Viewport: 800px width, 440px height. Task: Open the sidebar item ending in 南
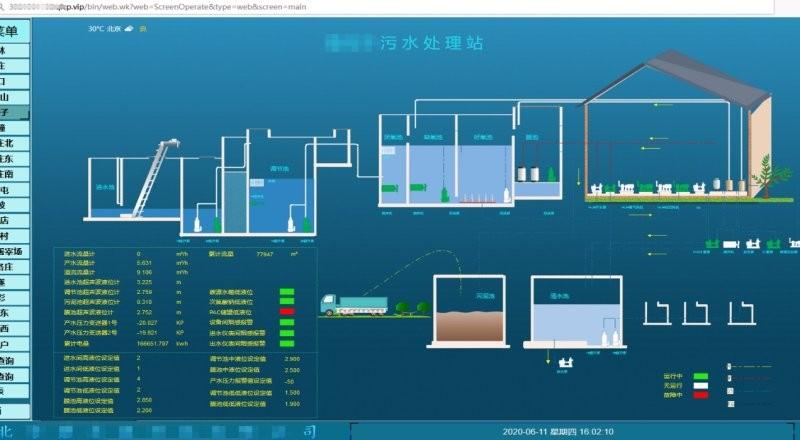[15, 174]
